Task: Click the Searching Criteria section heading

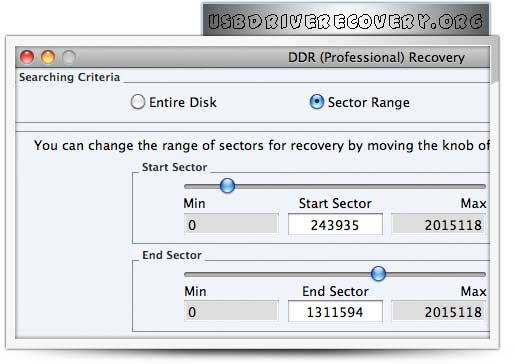Action: point(69,77)
